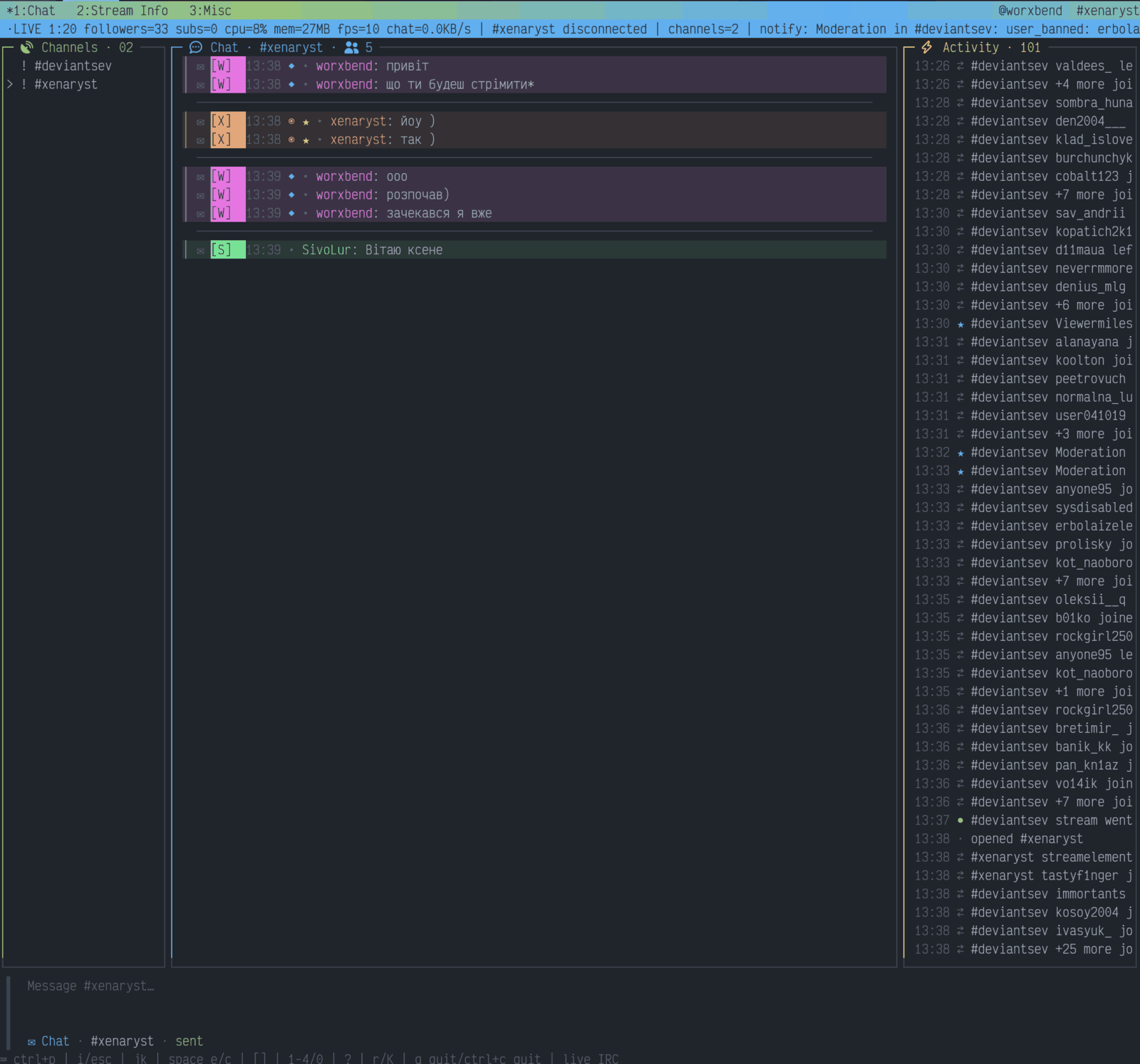
Task: Focus the Message #xenaryst input field
Action: click(570, 986)
